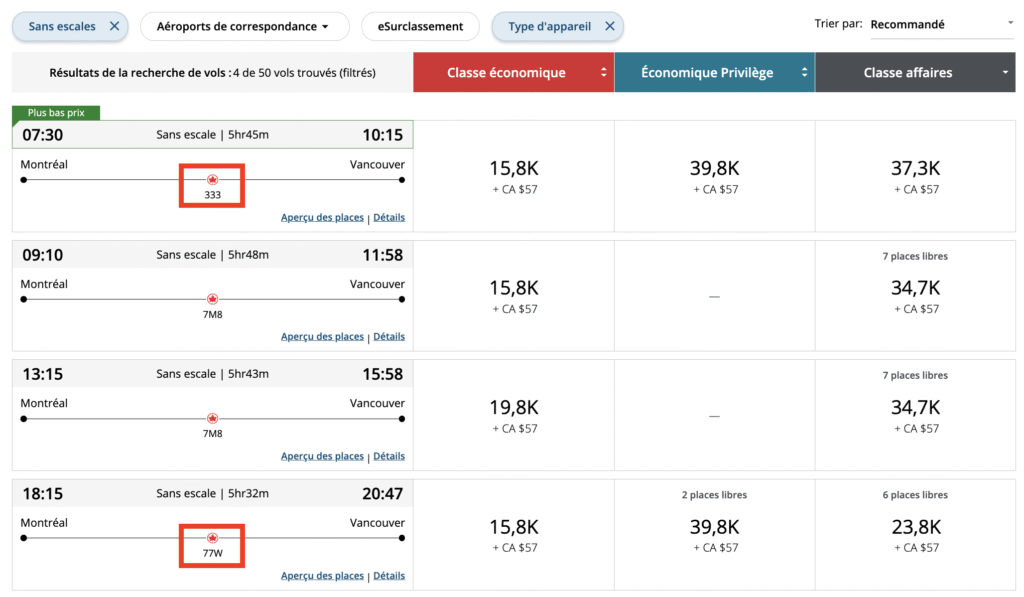This screenshot has width=1024, height=597.
Task: Expand the Classe affaires column header
Action: coord(914,72)
